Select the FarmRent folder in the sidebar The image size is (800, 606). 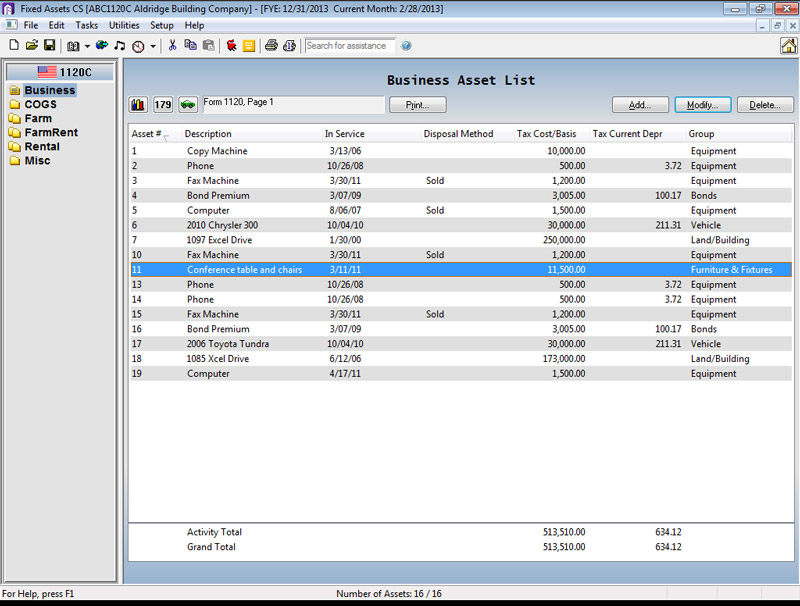(x=50, y=132)
